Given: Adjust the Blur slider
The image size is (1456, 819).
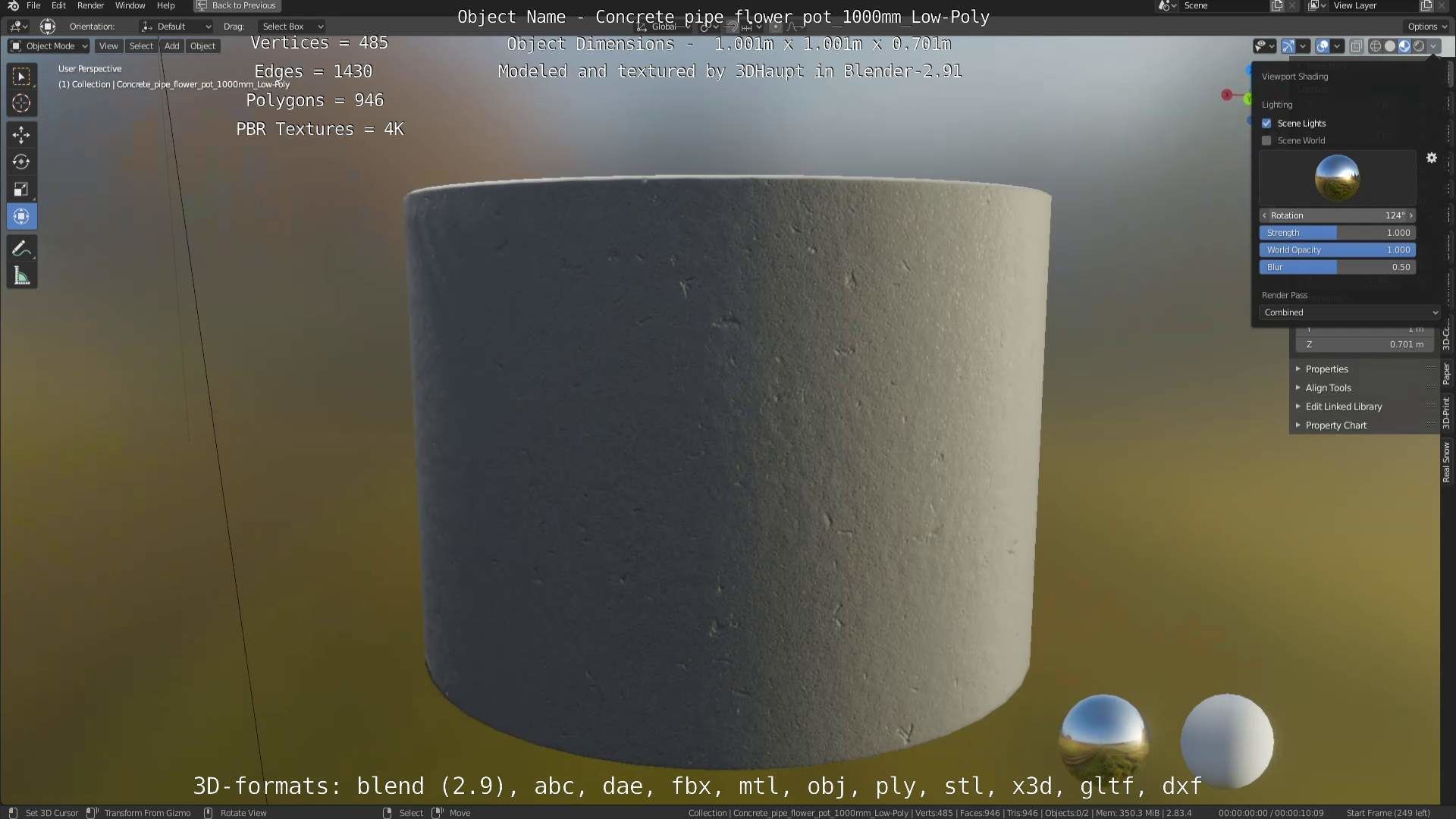Looking at the screenshot, I should (1338, 268).
